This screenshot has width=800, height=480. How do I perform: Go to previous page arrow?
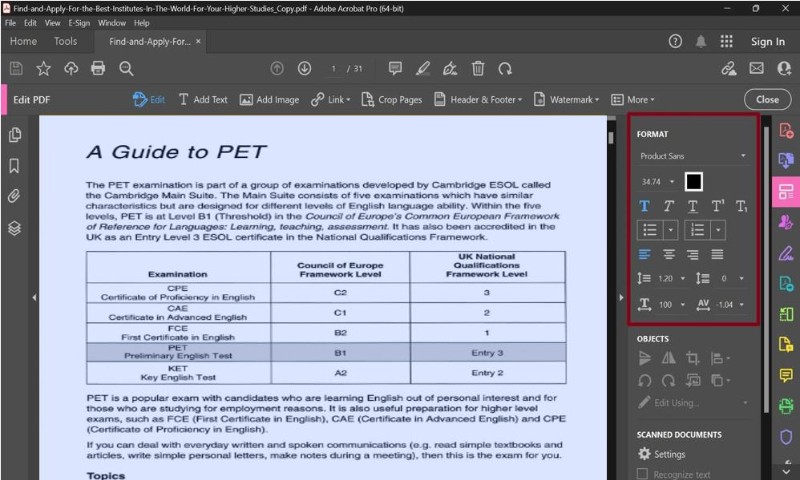277,68
